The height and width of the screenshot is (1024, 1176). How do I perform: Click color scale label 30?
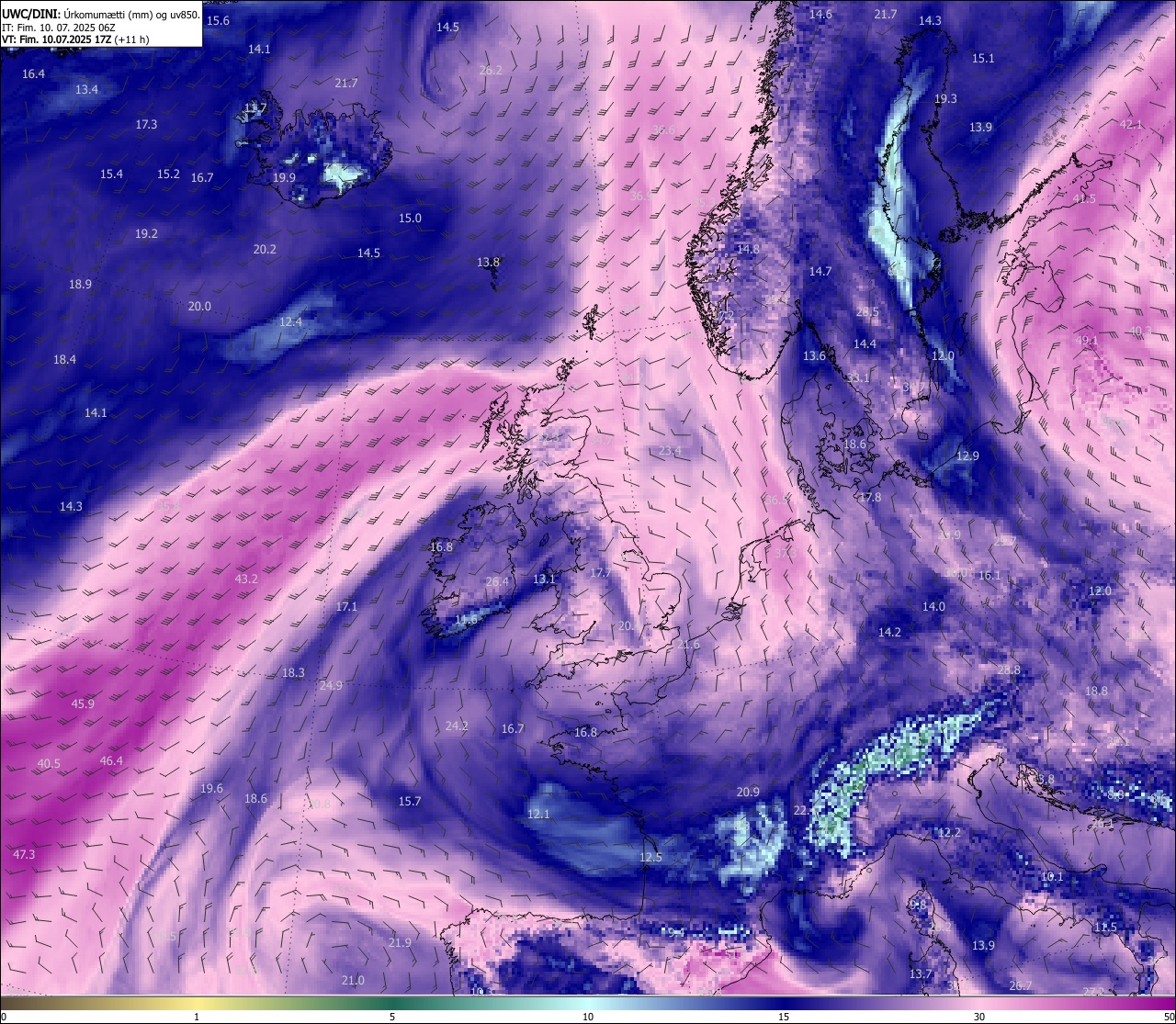979,1017
